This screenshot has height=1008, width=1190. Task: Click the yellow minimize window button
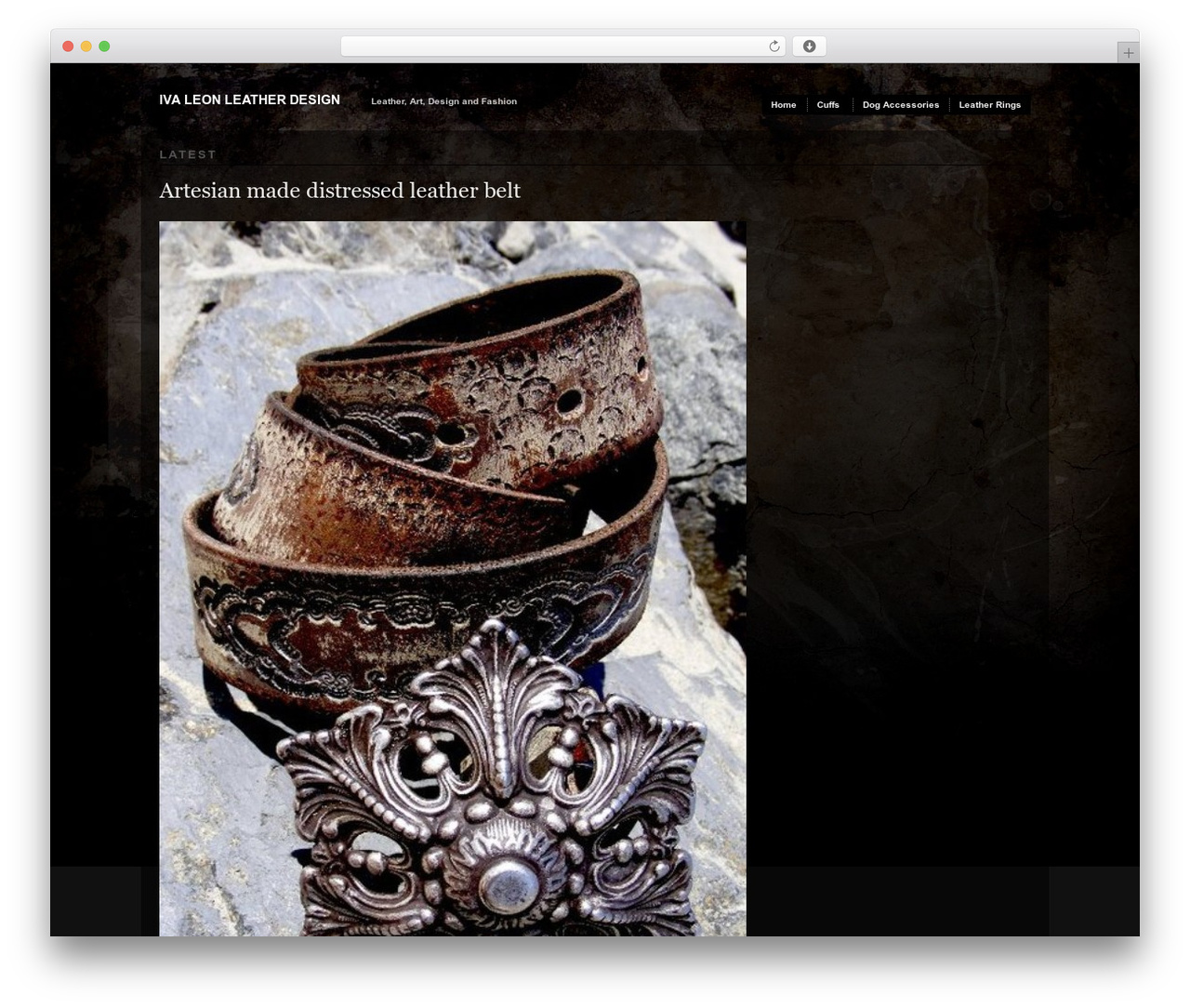(86, 46)
